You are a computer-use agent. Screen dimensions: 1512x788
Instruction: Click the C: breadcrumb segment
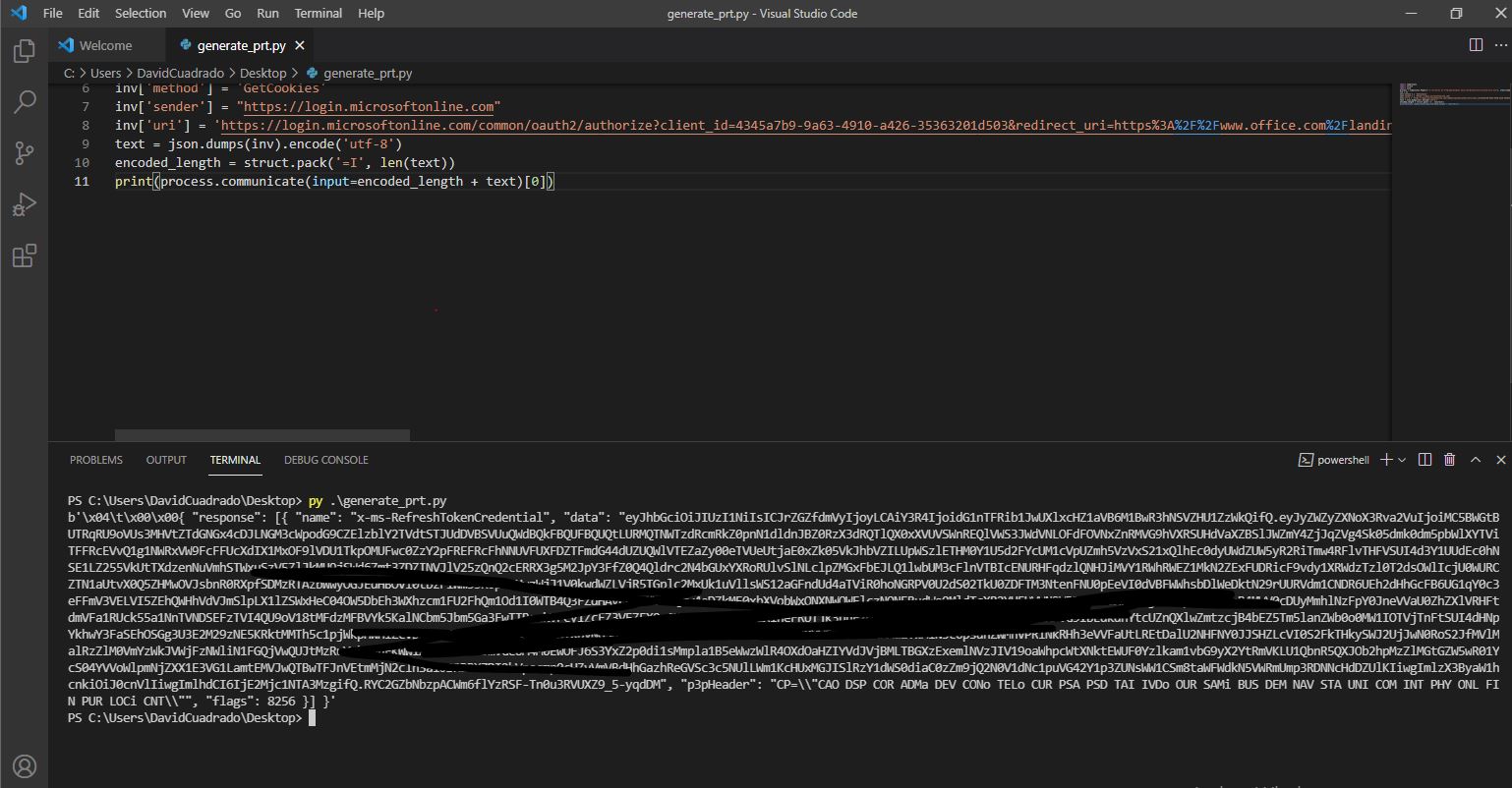[x=70, y=73]
